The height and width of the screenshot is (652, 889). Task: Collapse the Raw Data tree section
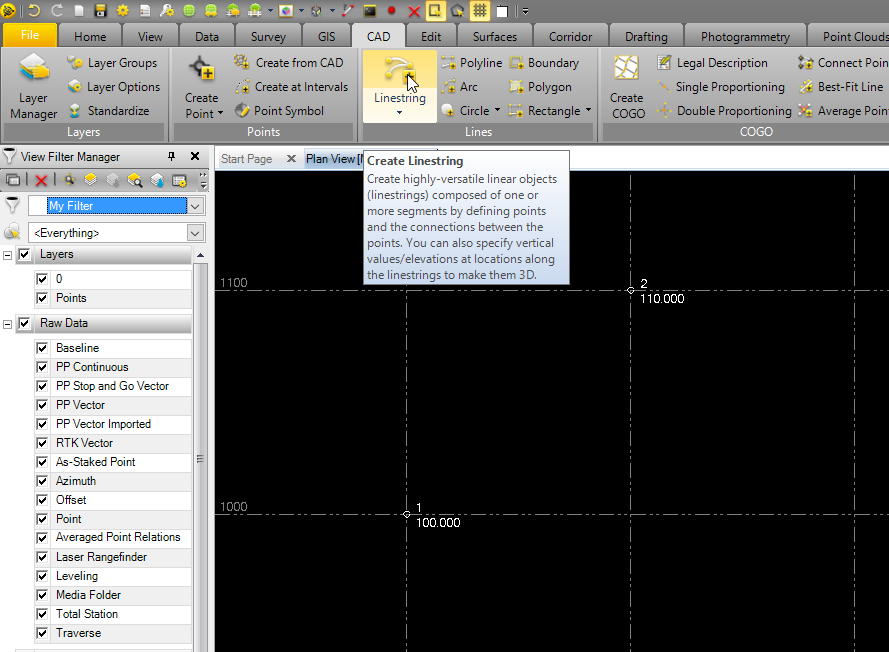click(8, 324)
